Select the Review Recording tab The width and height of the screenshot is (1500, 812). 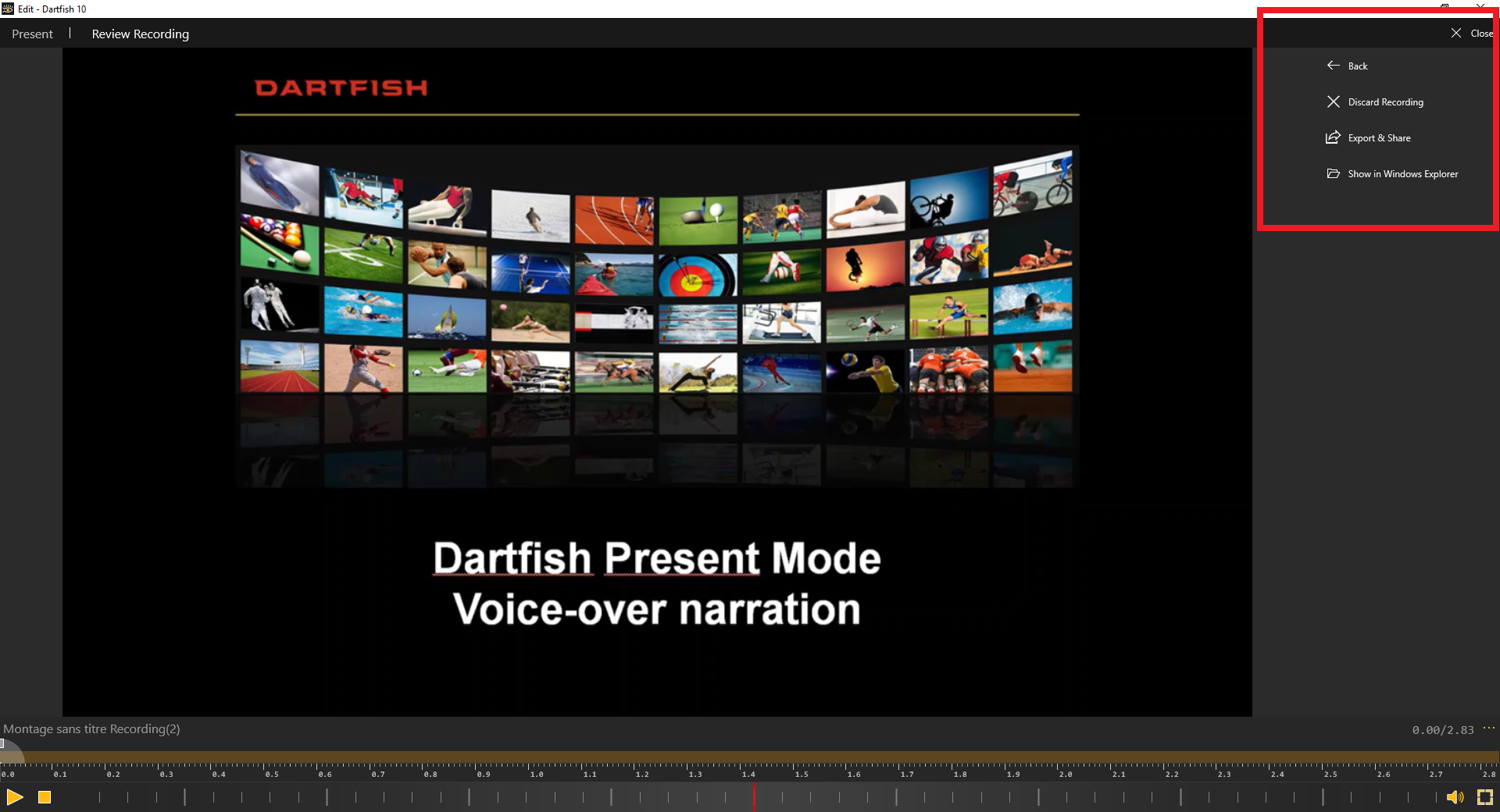141,34
